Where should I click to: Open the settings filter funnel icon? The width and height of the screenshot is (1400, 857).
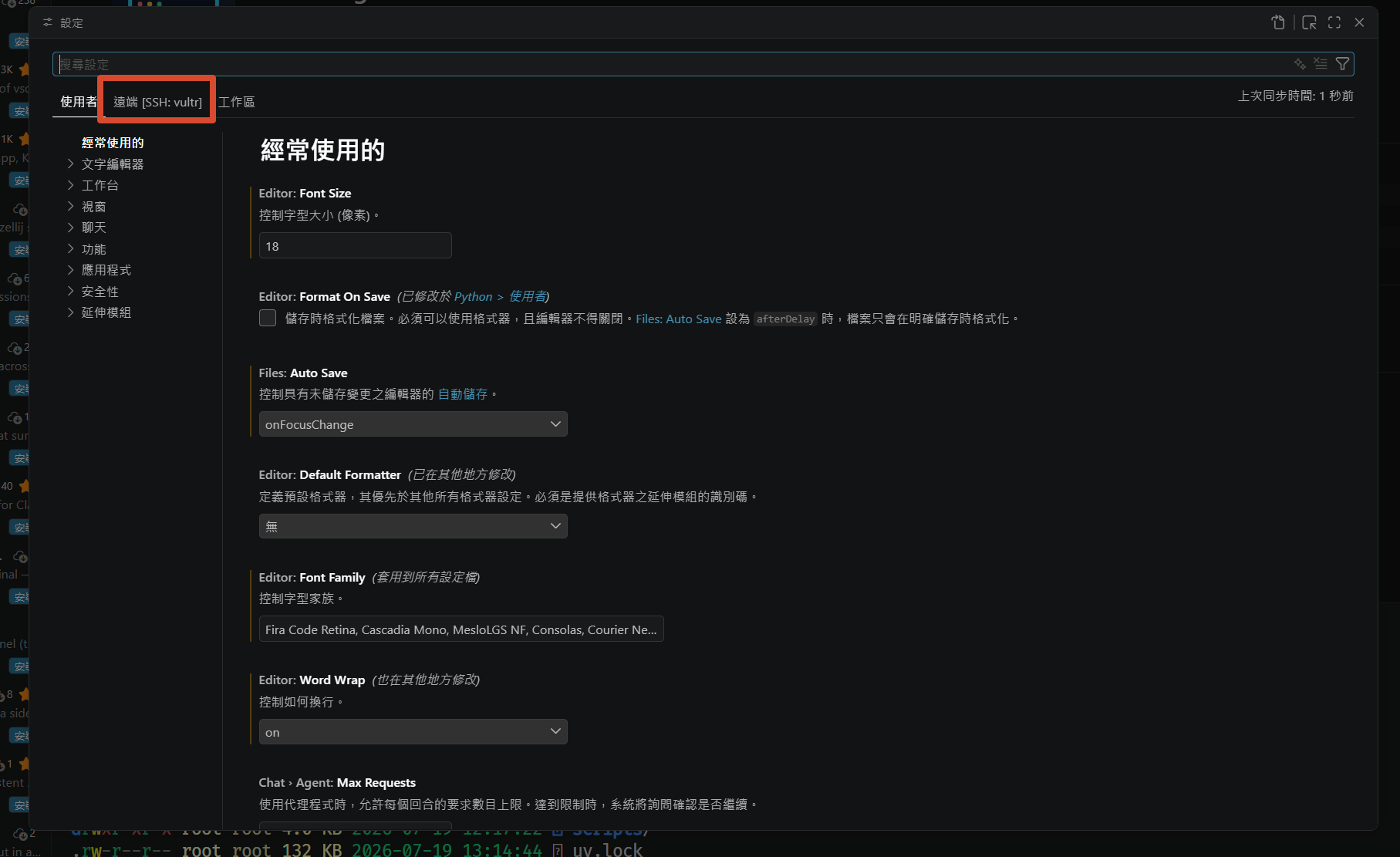[1342, 64]
